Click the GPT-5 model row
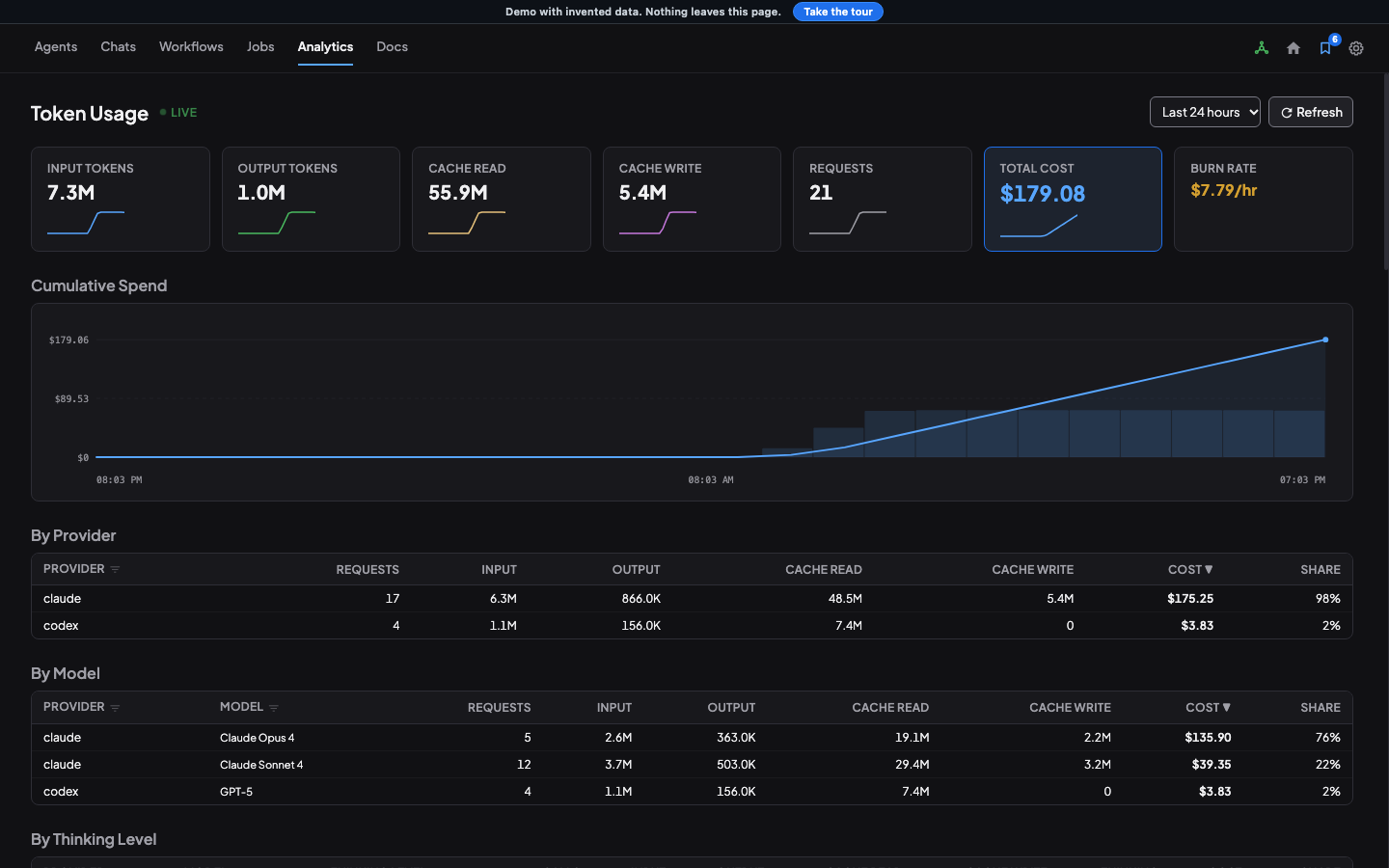 click(x=692, y=792)
